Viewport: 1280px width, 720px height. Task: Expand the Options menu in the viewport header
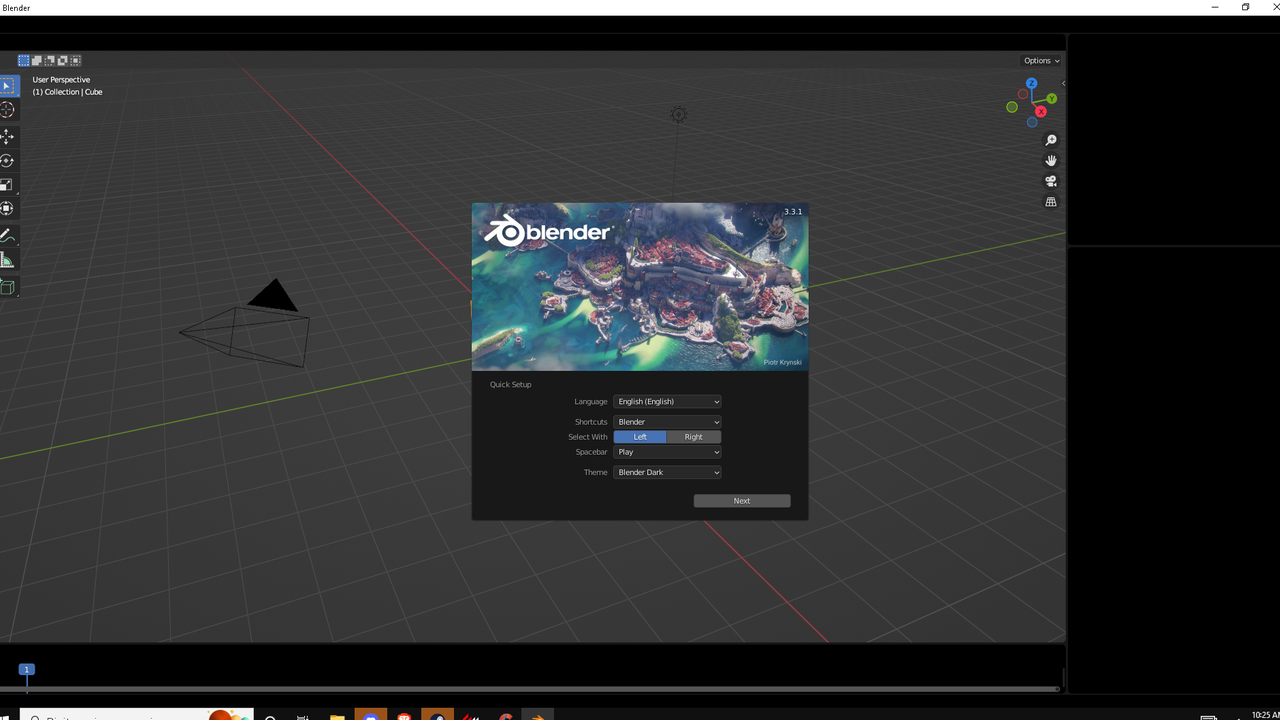[x=1040, y=60]
